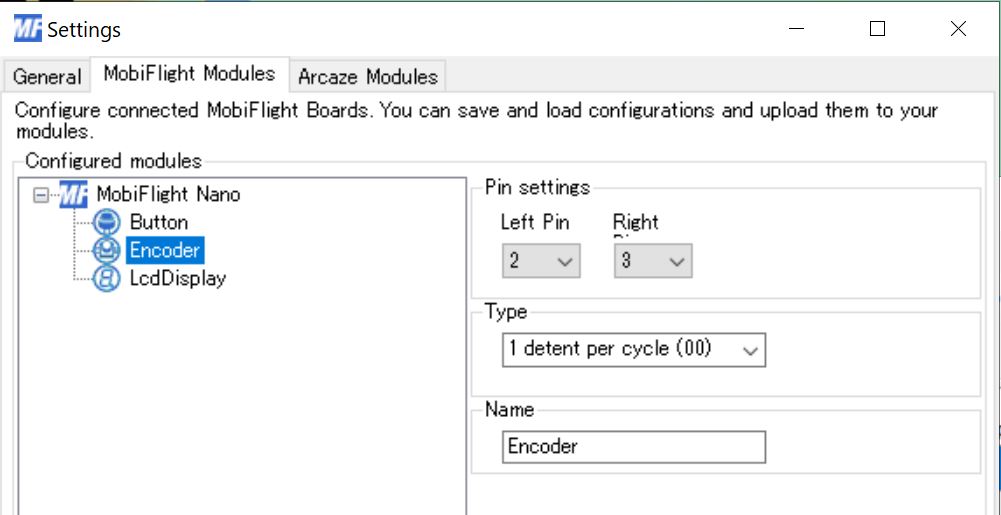
Task: Maximize the Settings window
Action: pos(878,29)
